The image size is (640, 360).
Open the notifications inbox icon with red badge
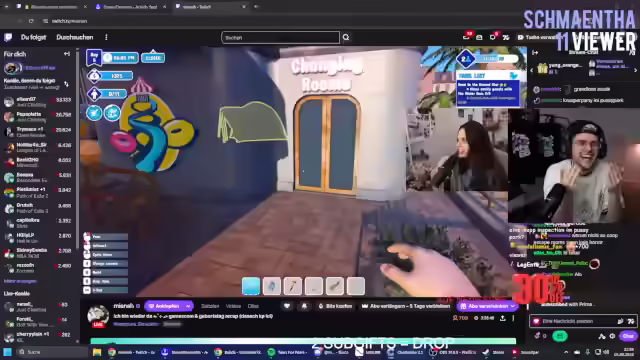click(x=467, y=37)
